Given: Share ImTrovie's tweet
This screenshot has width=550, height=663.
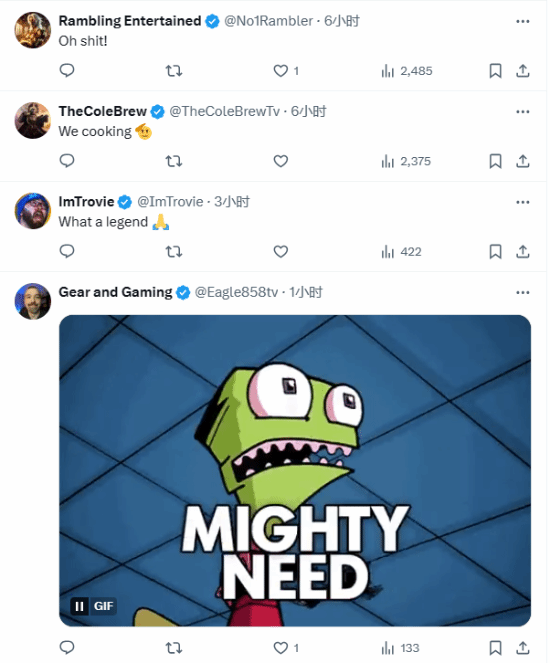Looking at the screenshot, I should pyautogui.click(x=523, y=252).
